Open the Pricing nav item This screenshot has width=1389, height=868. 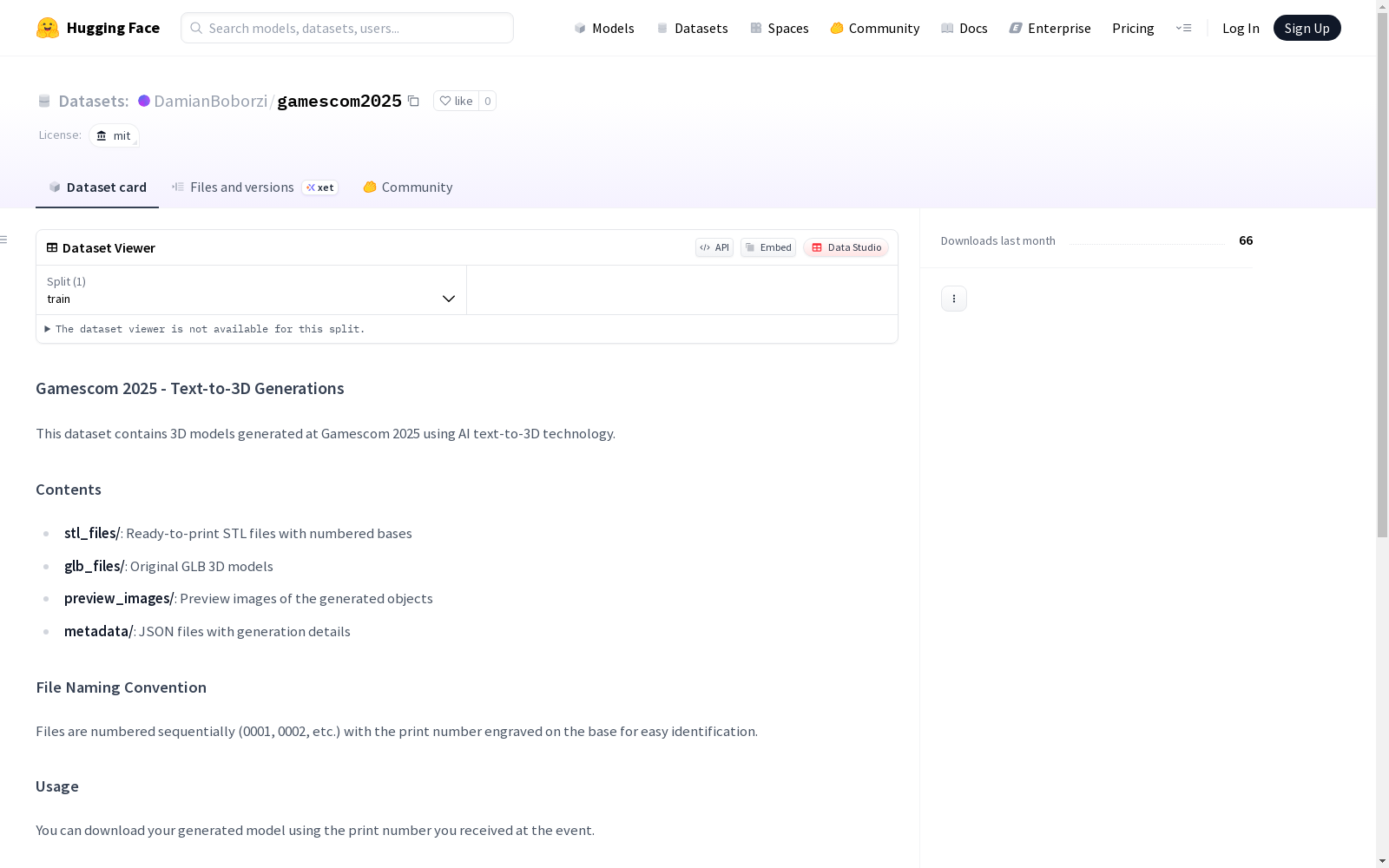[x=1133, y=28]
